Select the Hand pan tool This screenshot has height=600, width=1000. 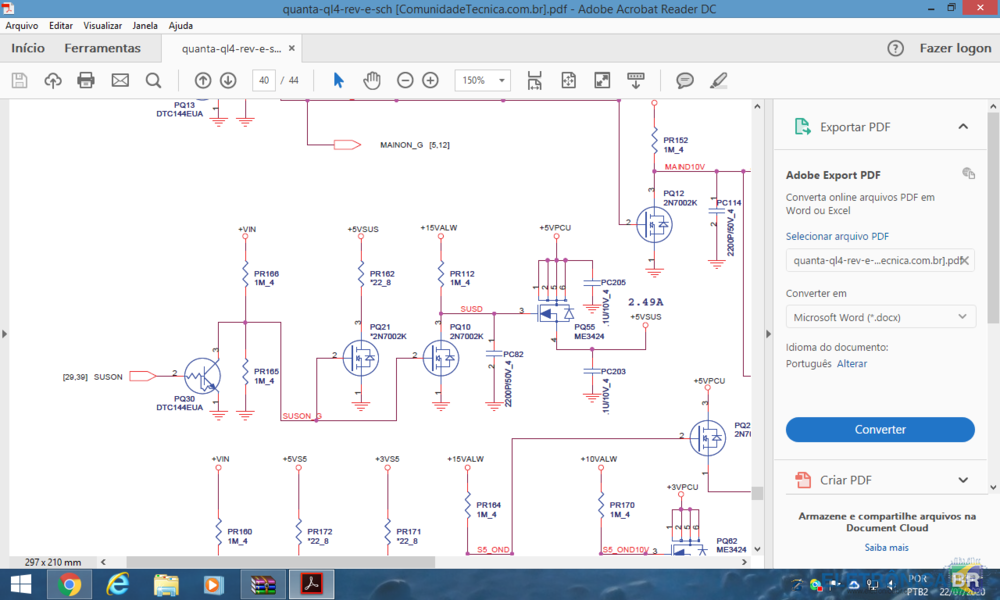(x=371, y=80)
